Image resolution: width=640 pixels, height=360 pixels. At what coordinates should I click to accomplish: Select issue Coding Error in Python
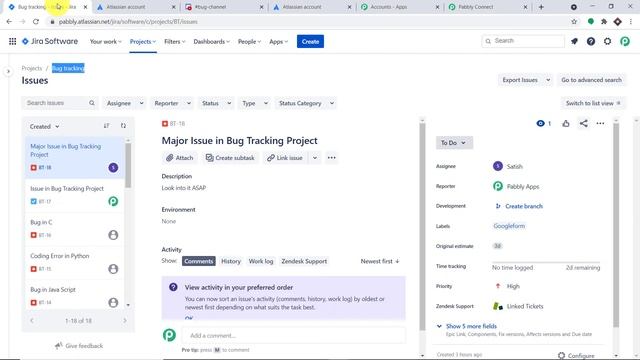(74, 262)
